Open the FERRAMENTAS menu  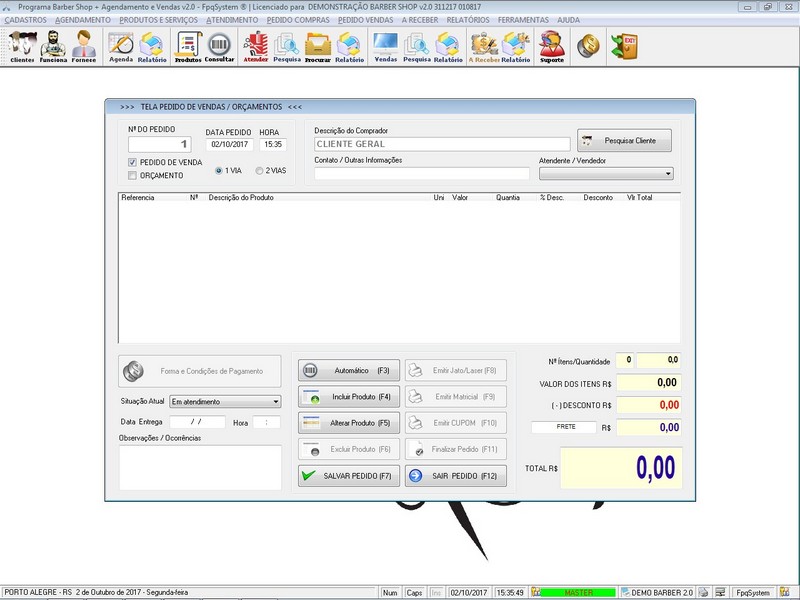(x=523, y=20)
